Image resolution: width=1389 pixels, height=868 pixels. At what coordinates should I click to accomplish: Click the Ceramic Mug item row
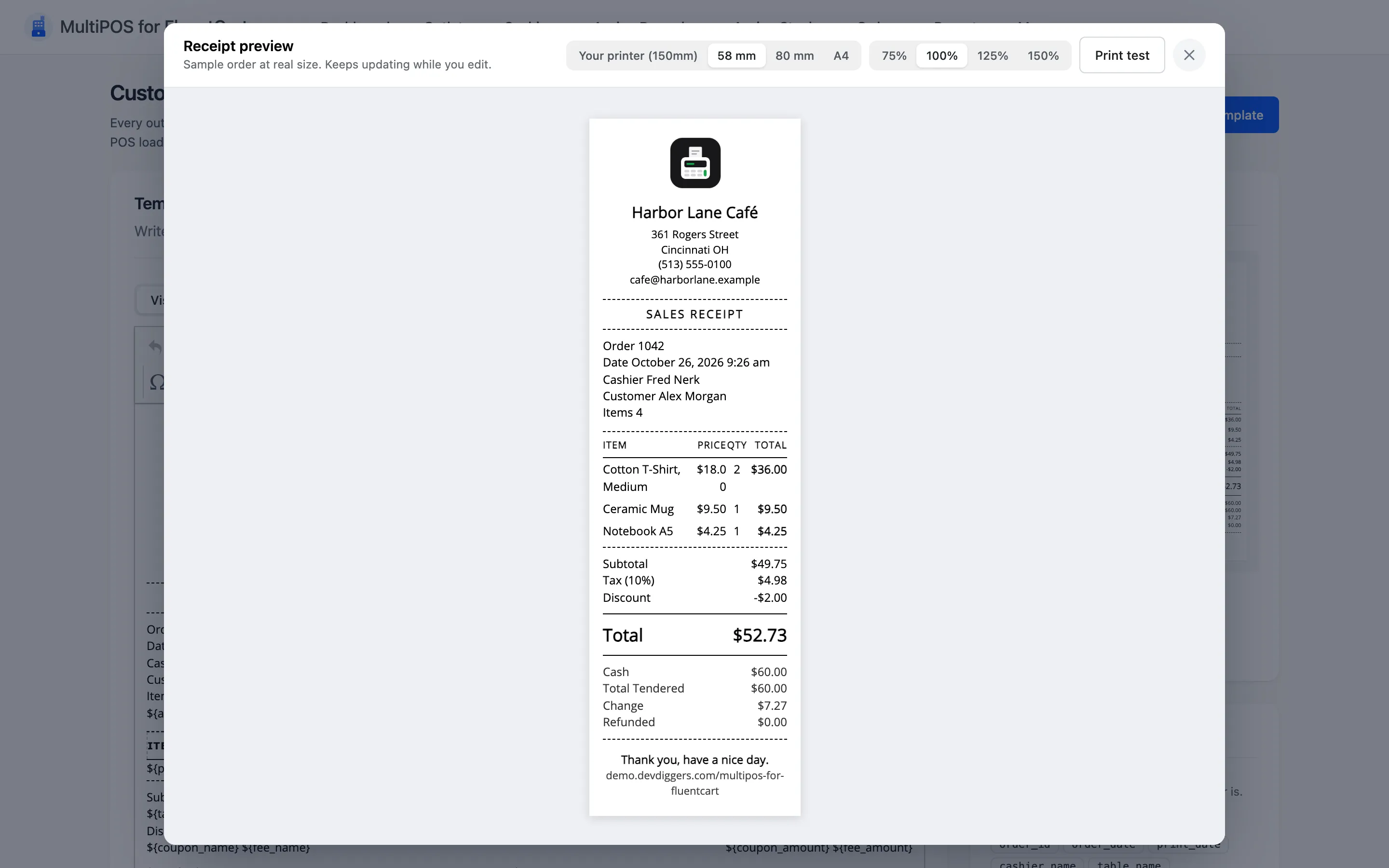tap(694, 509)
